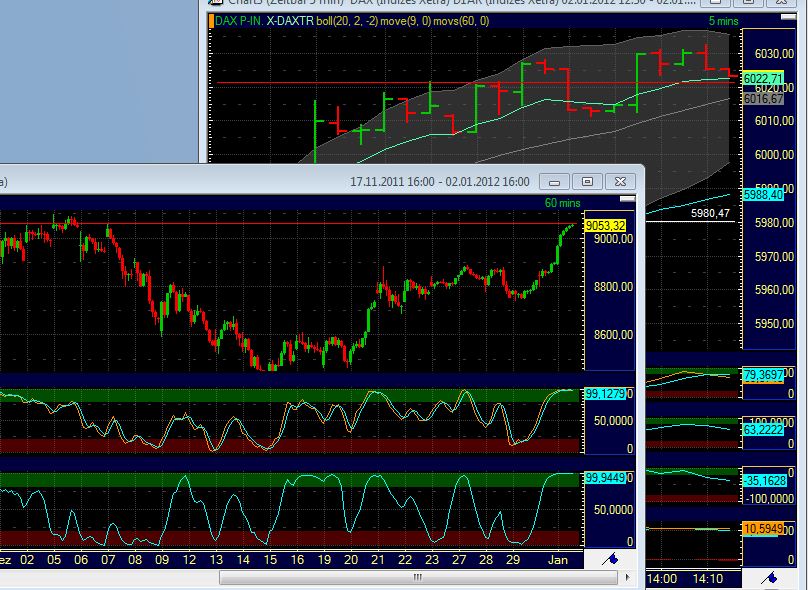Click the right arrow of the horizontal scrollbar
Image resolution: width=808 pixels, height=590 pixels.
tap(628, 578)
